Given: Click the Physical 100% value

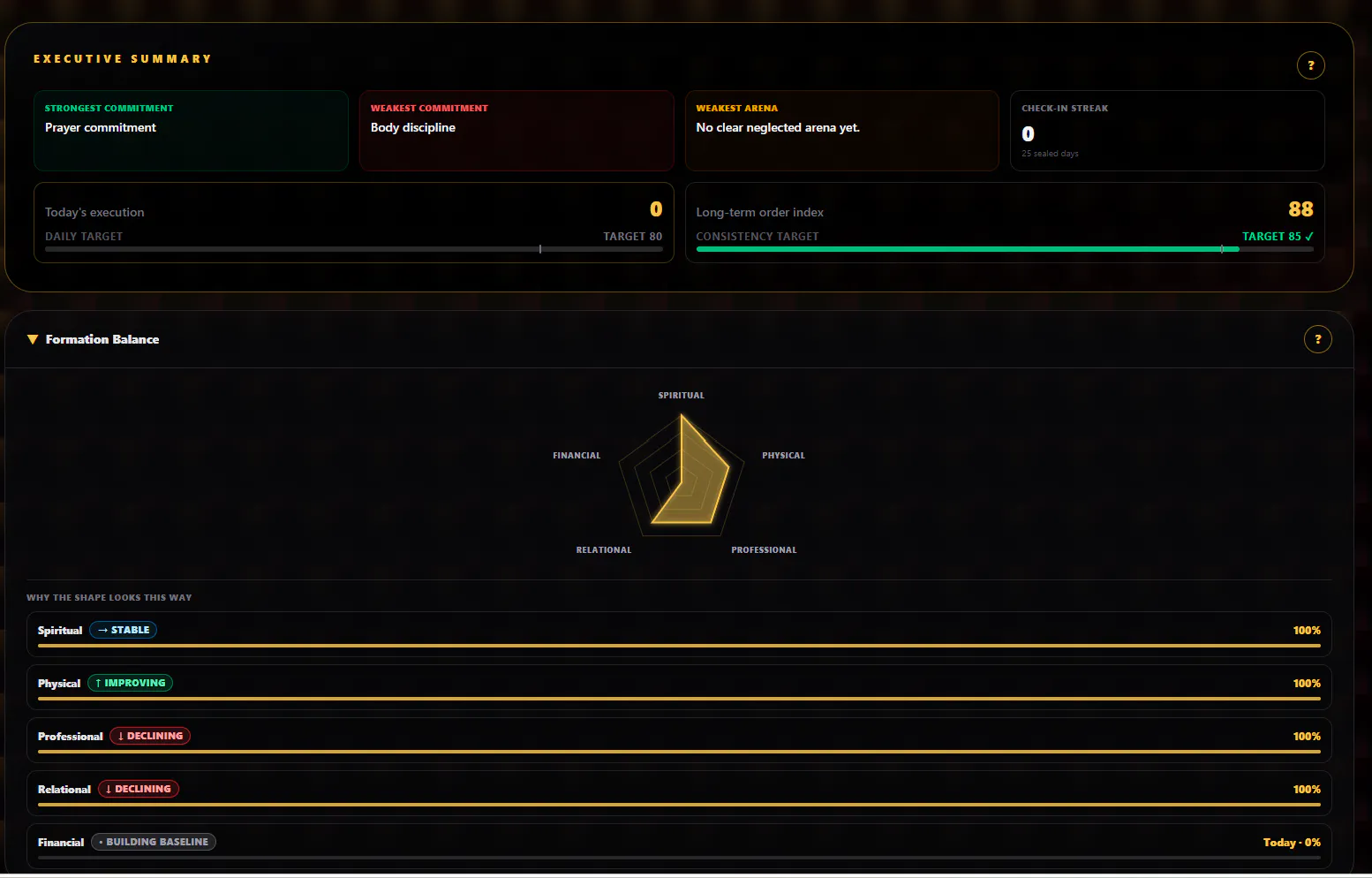Looking at the screenshot, I should coord(1307,684).
